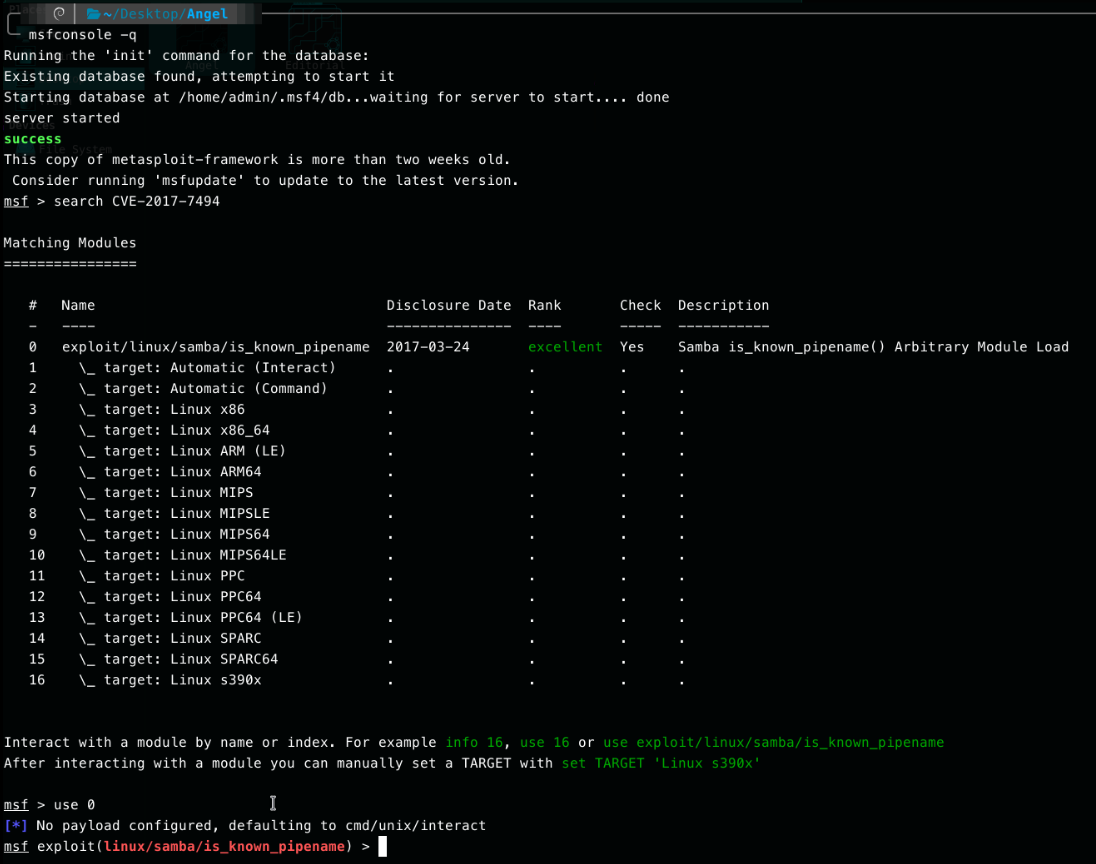Click module name exploit/linux/samba/is_known_pipename in row 0
The height and width of the screenshot is (864, 1096).
216,347
